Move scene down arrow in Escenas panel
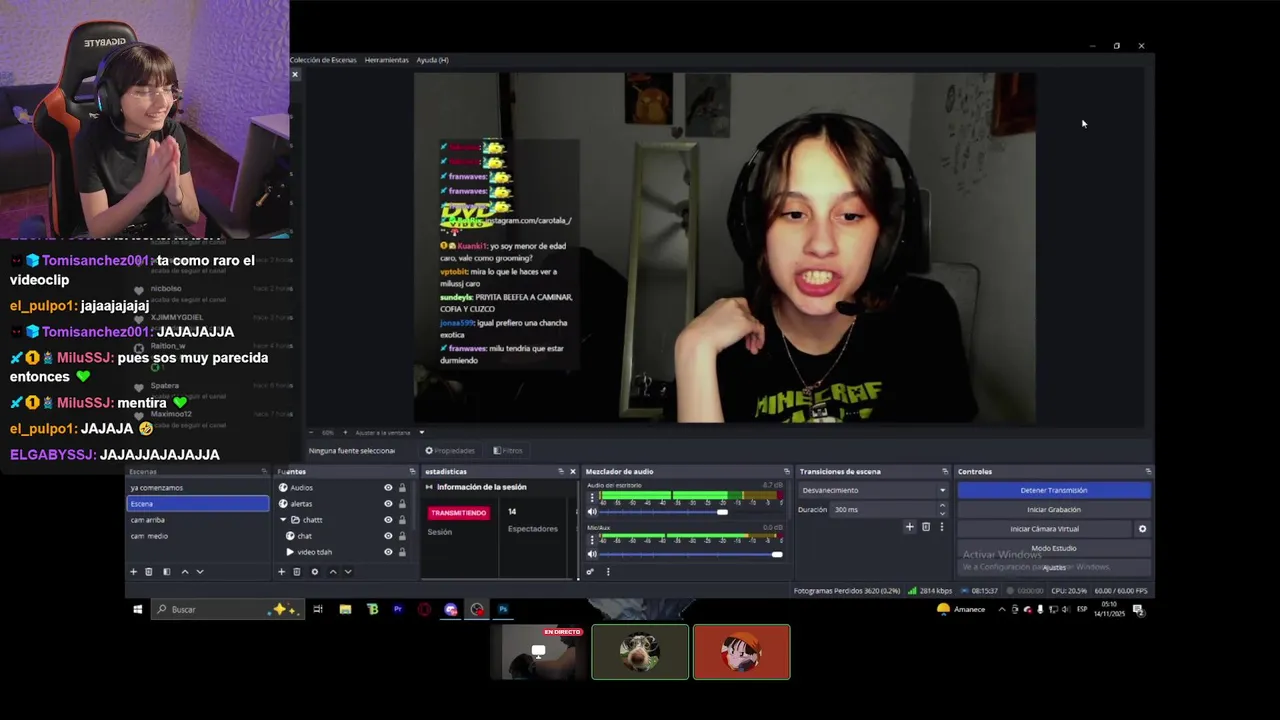This screenshot has width=1280, height=720. (x=200, y=572)
